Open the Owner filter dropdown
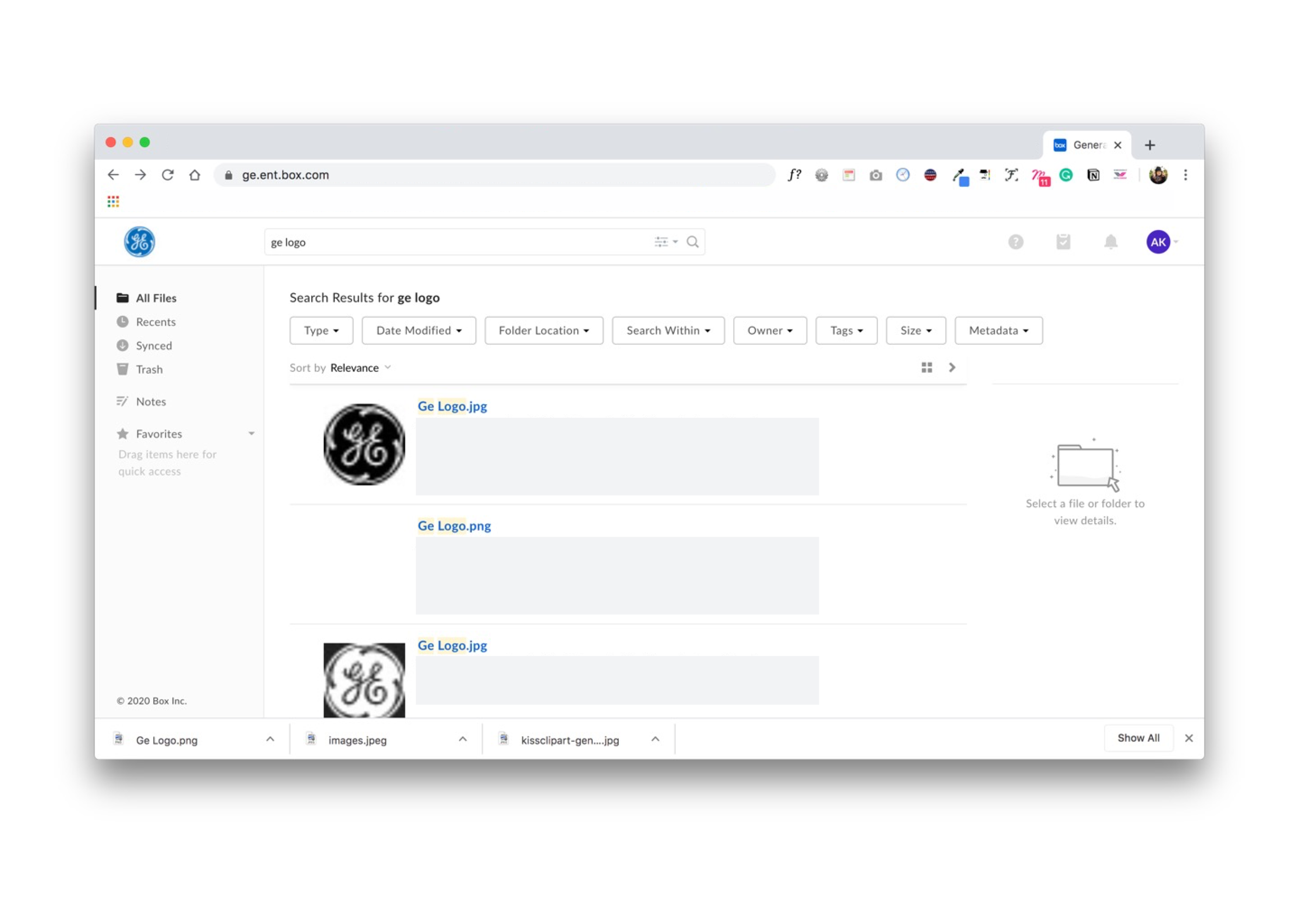This screenshot has width=1299, height=924. (x=770, y=331)
